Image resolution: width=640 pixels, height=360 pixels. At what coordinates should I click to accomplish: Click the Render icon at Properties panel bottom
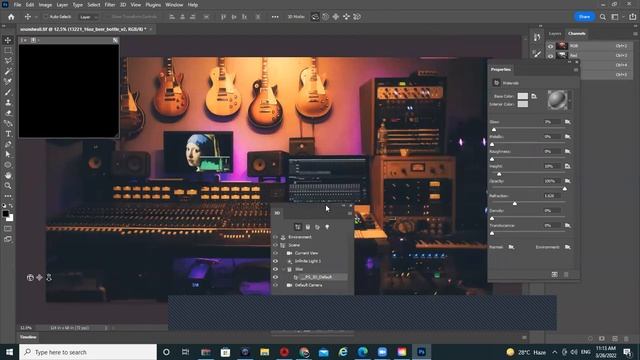click(x=554, y=275)
